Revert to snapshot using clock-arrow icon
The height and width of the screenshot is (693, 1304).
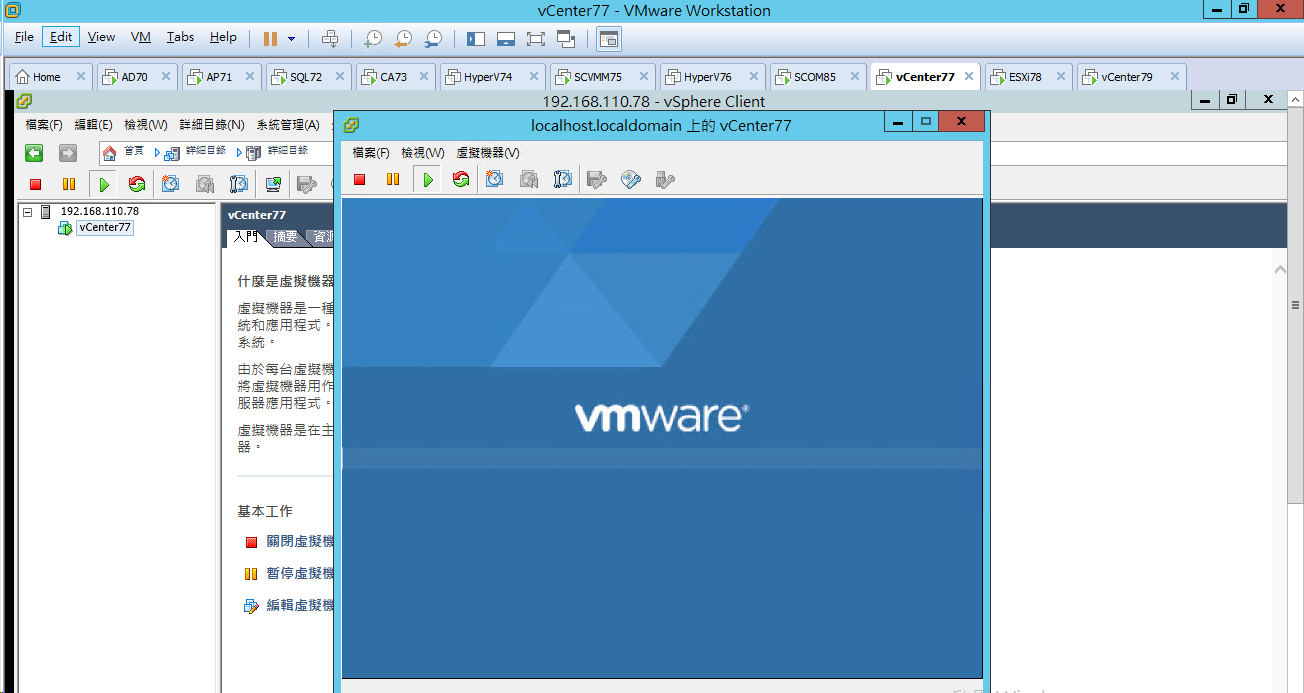click(403, 38)
